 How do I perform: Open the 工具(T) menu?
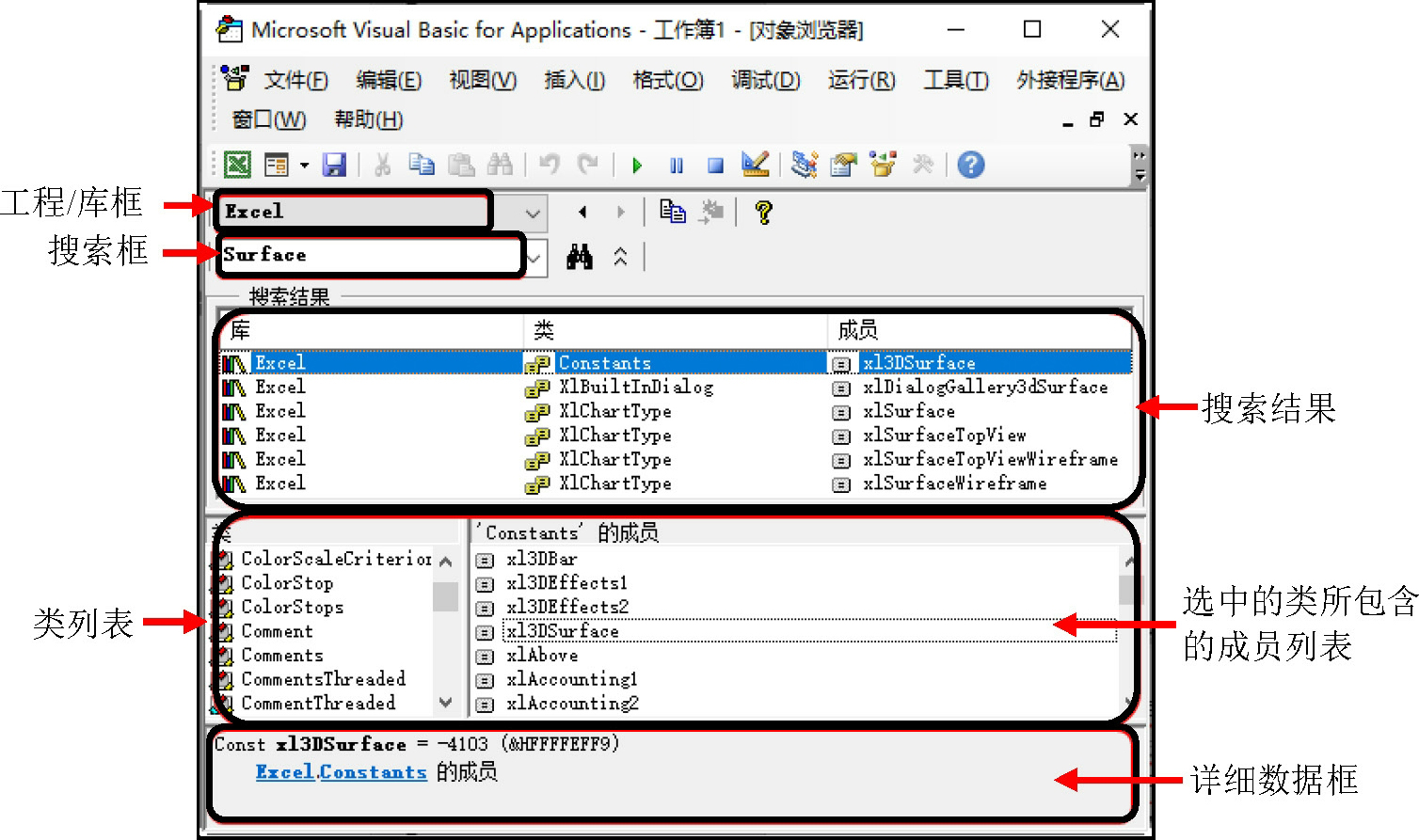pos(955,81)
